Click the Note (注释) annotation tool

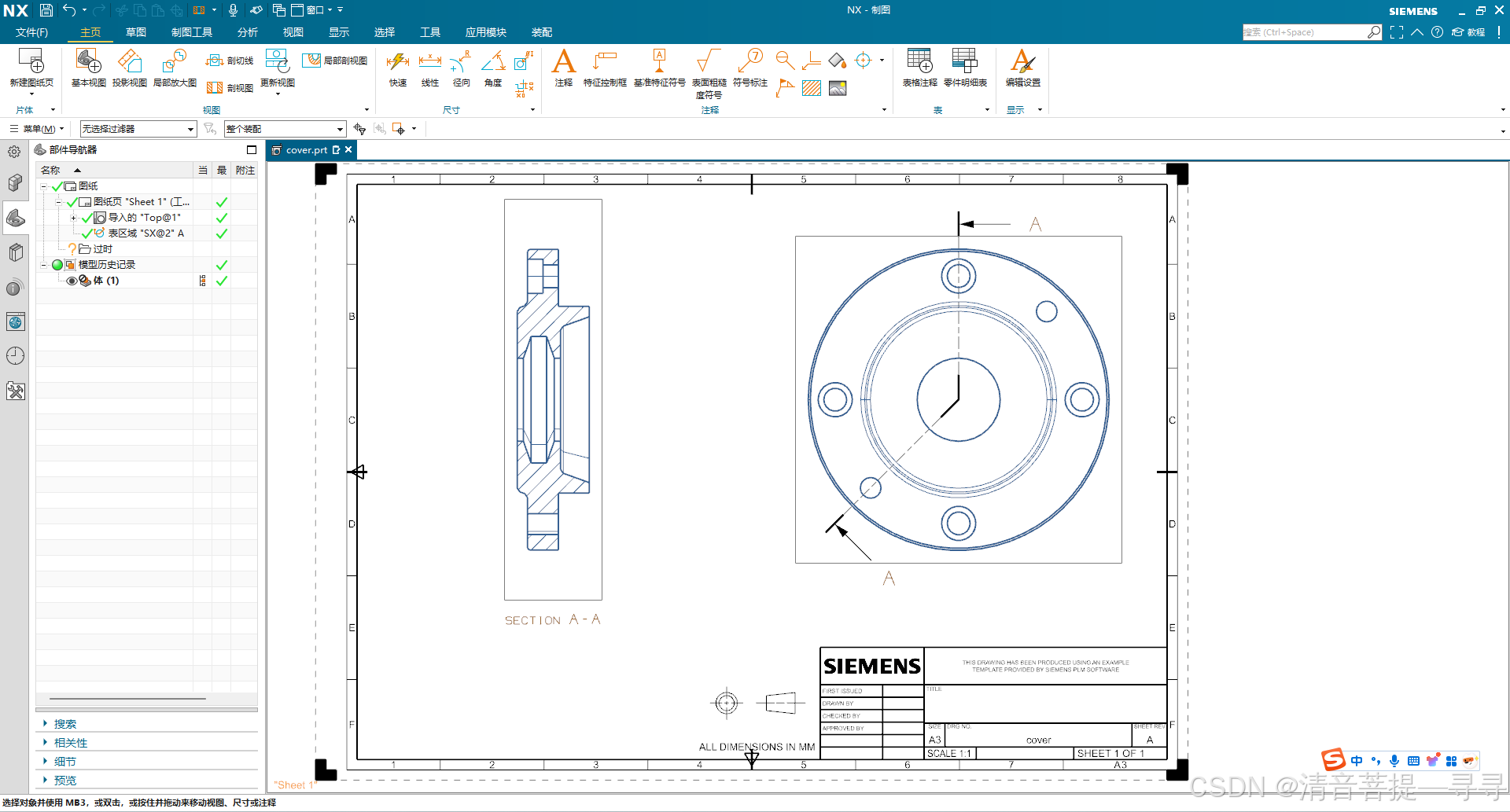(564, 68)
